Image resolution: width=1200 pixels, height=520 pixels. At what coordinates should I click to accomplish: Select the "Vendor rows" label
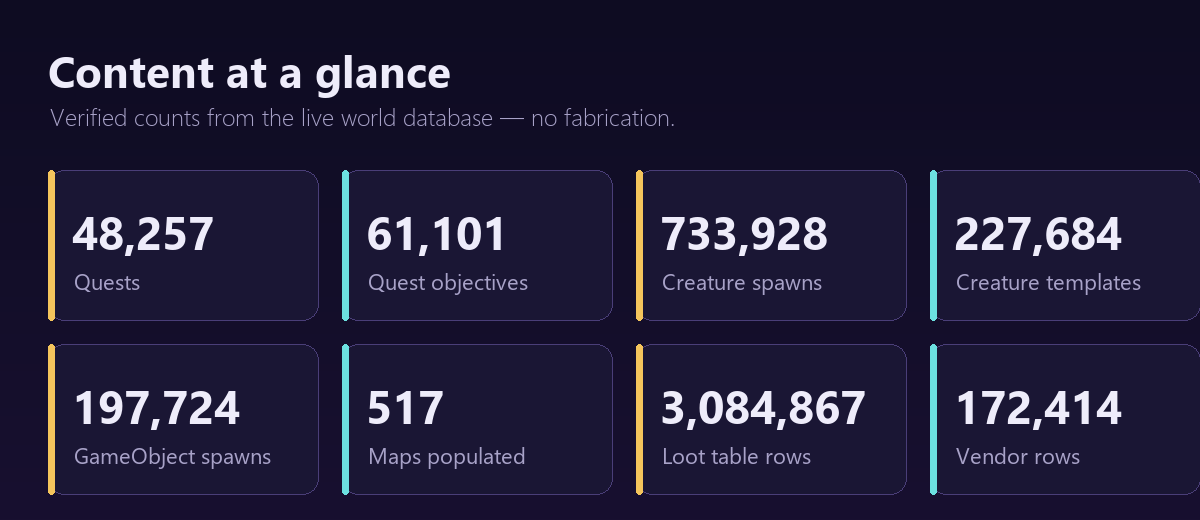coord(1018,457)
